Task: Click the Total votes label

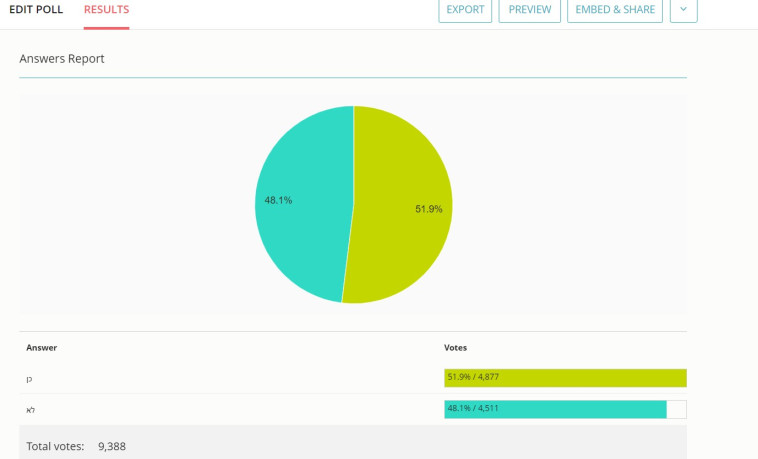Action: (55, 446)
